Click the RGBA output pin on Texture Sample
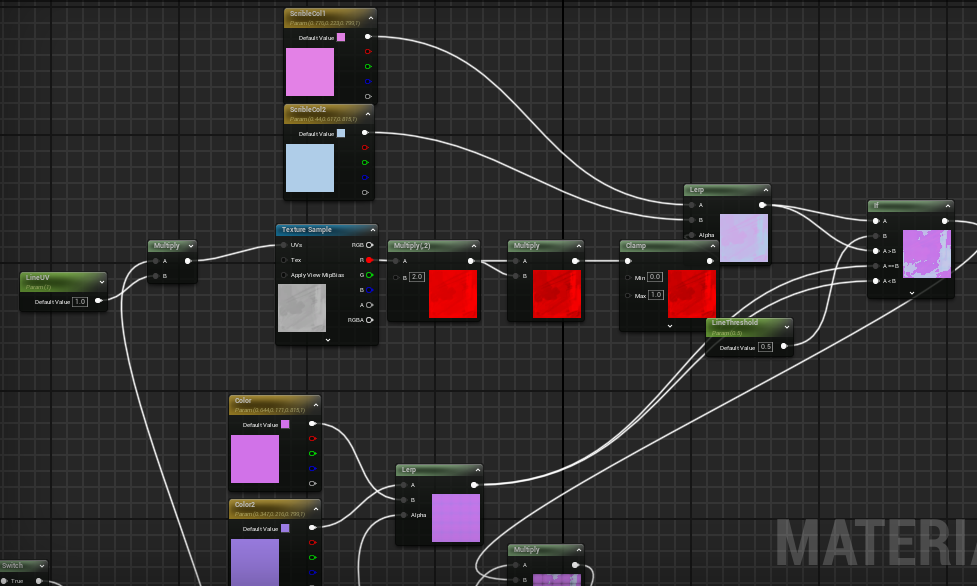Viewport: 977px width, 586px height. [369, 320]
